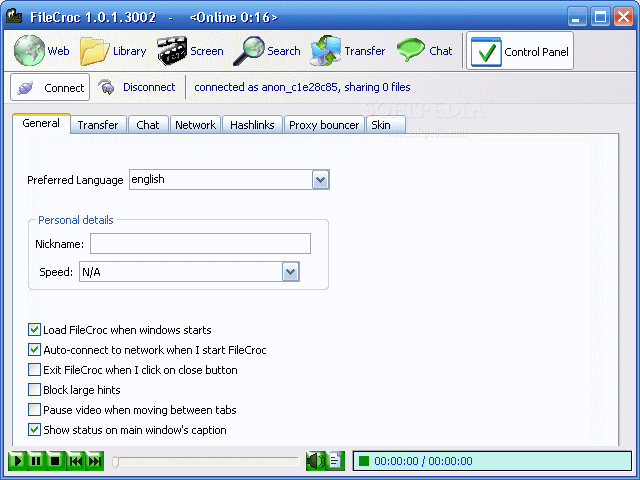Open the playlist document icon
This screenshot has height=480, width=640.
point(335,461)
